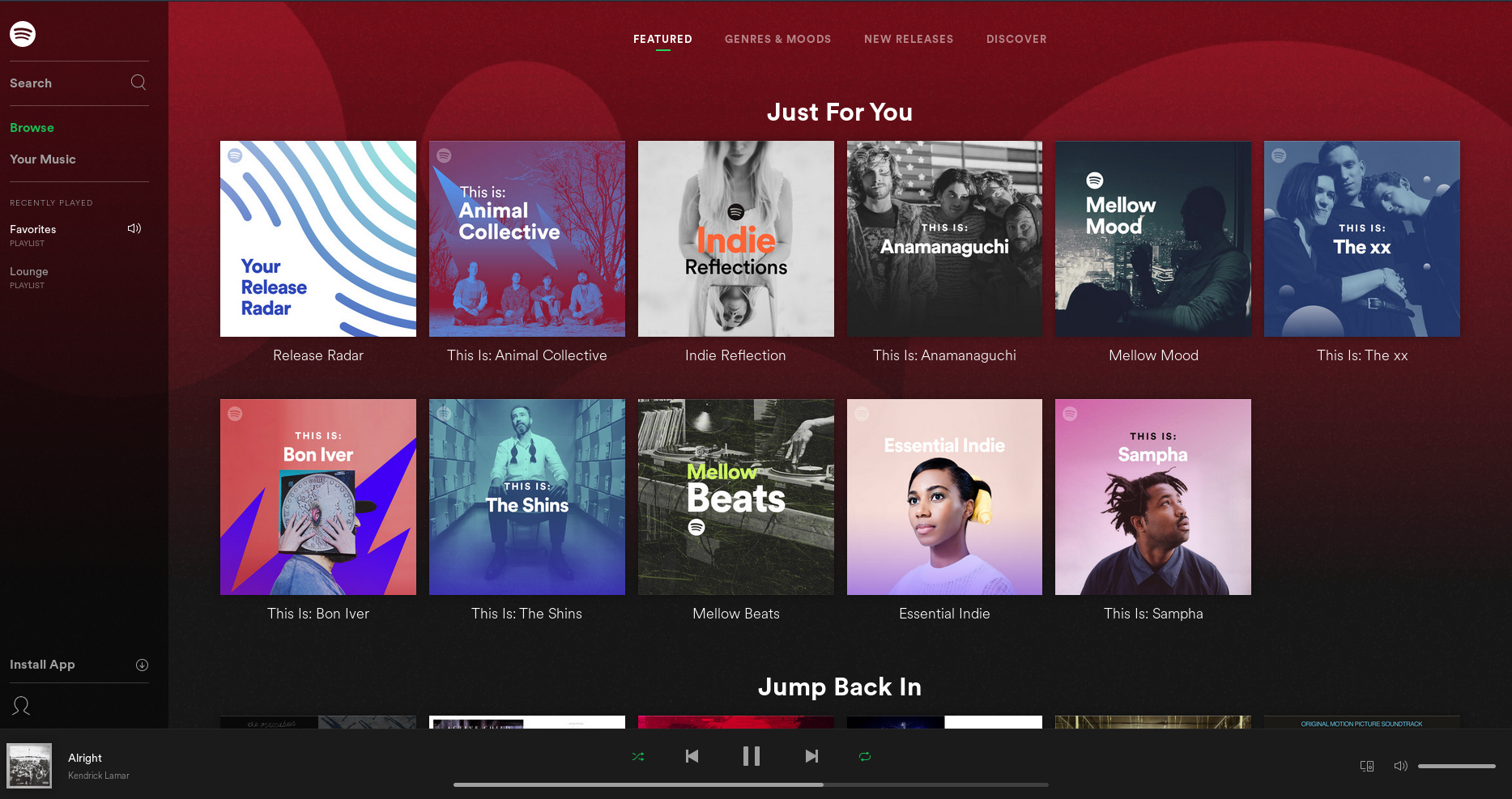Adjust the volume slider
1512x799 pixels.
pyautogui.click(x=1456, y=766)
